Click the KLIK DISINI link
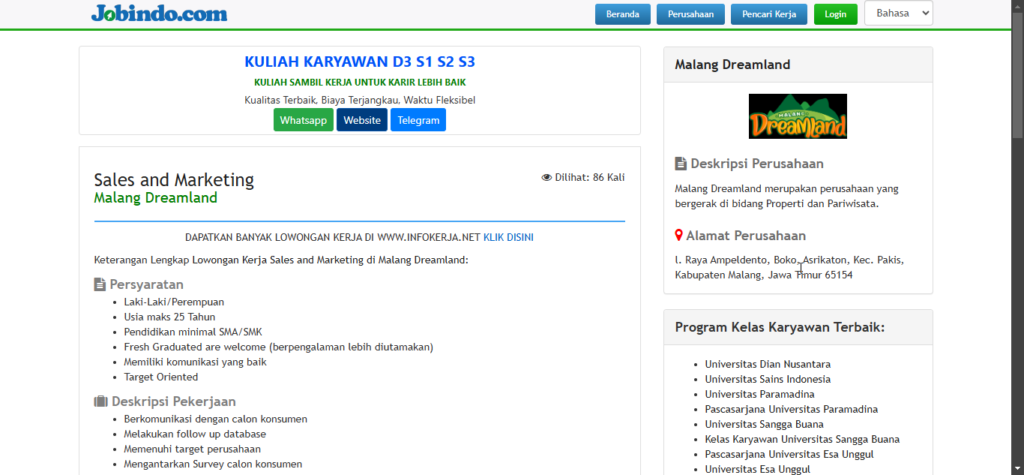1024x475 pixels. [x=508, y=237]
